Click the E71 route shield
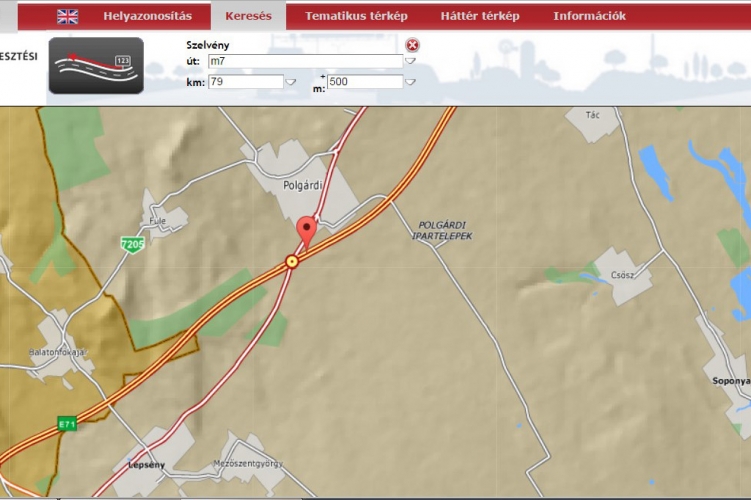This screenshot has height=500, width=751. 67,423
